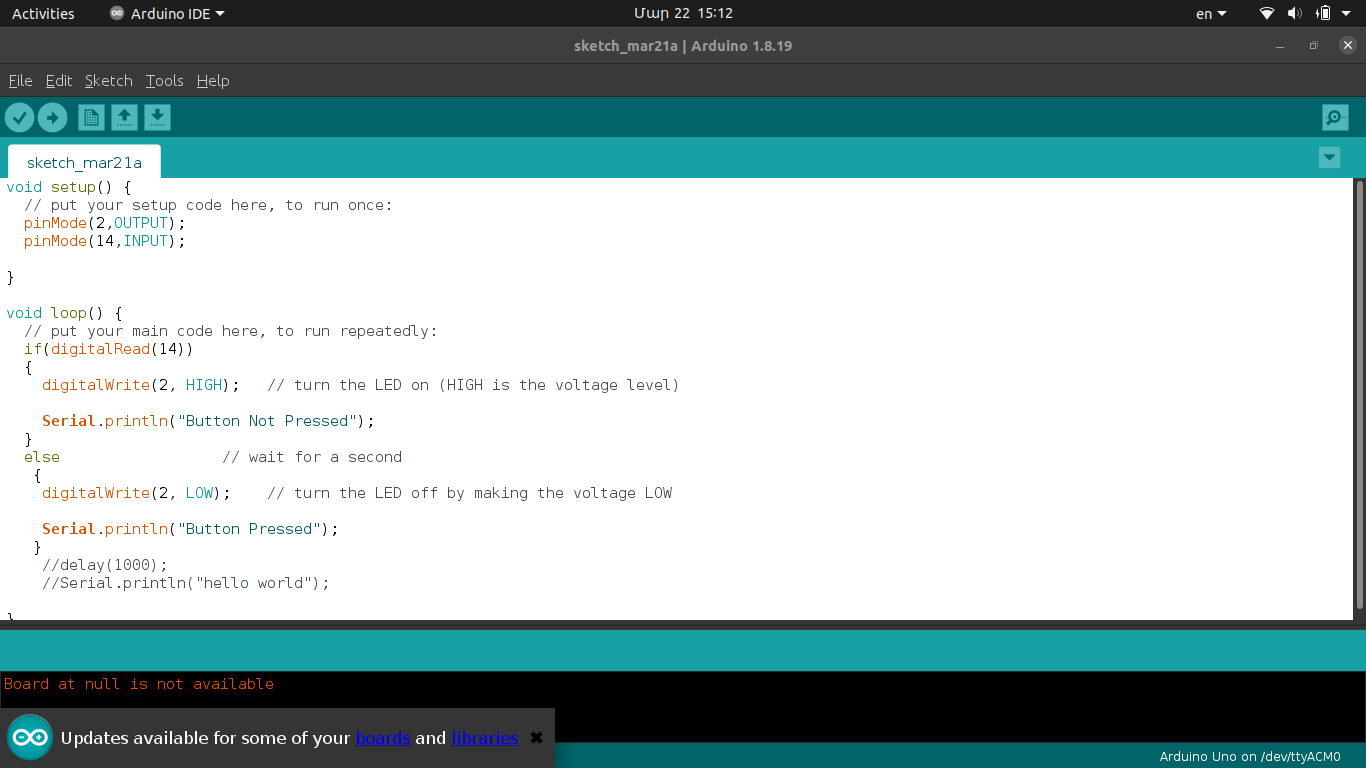Open a sketch using the up-arrow icon
This screenshot has width=1366, height=768.
(x=124, y=118)
